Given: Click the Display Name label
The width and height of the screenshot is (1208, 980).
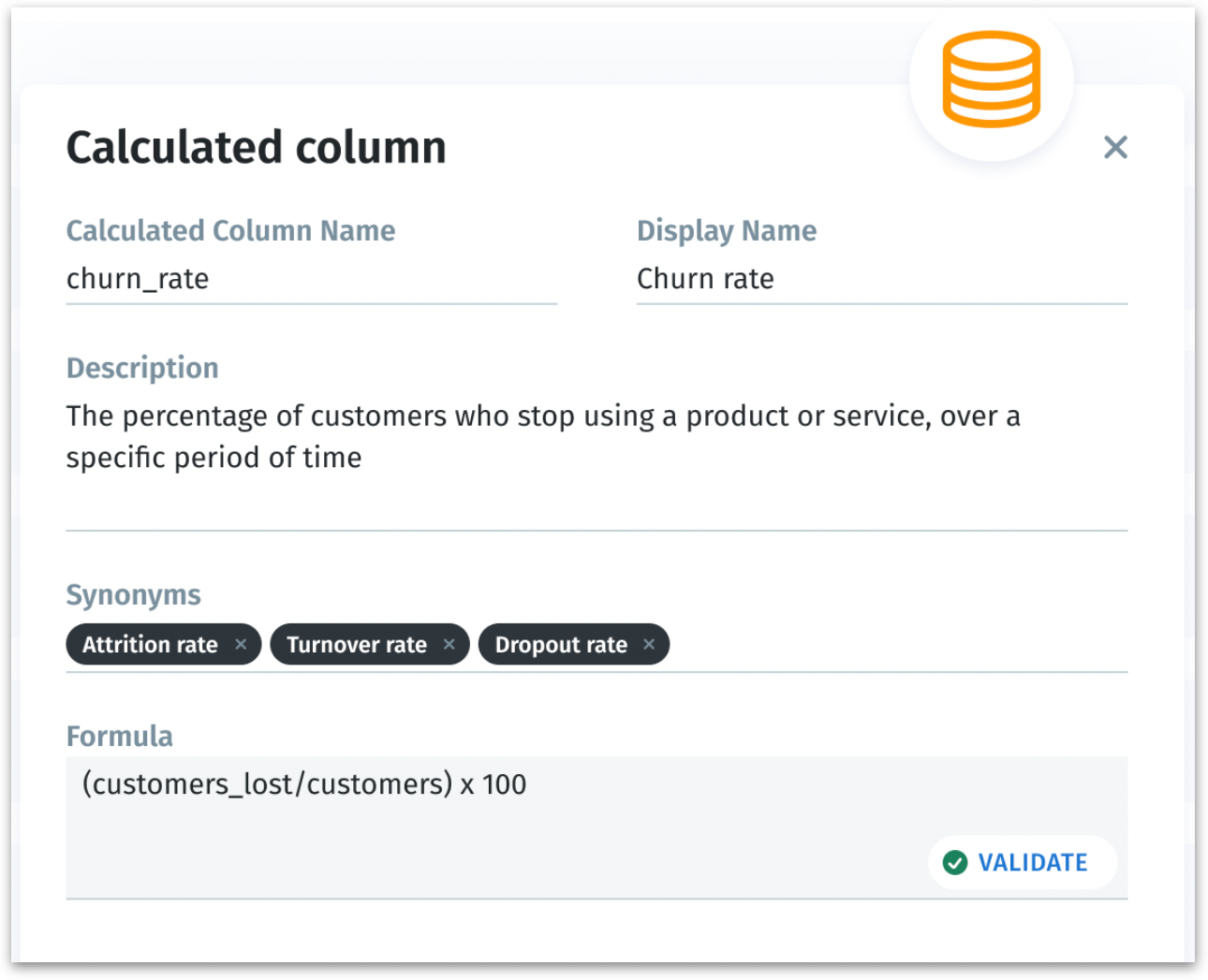Looking at the screenshot, I should (726, 231).
